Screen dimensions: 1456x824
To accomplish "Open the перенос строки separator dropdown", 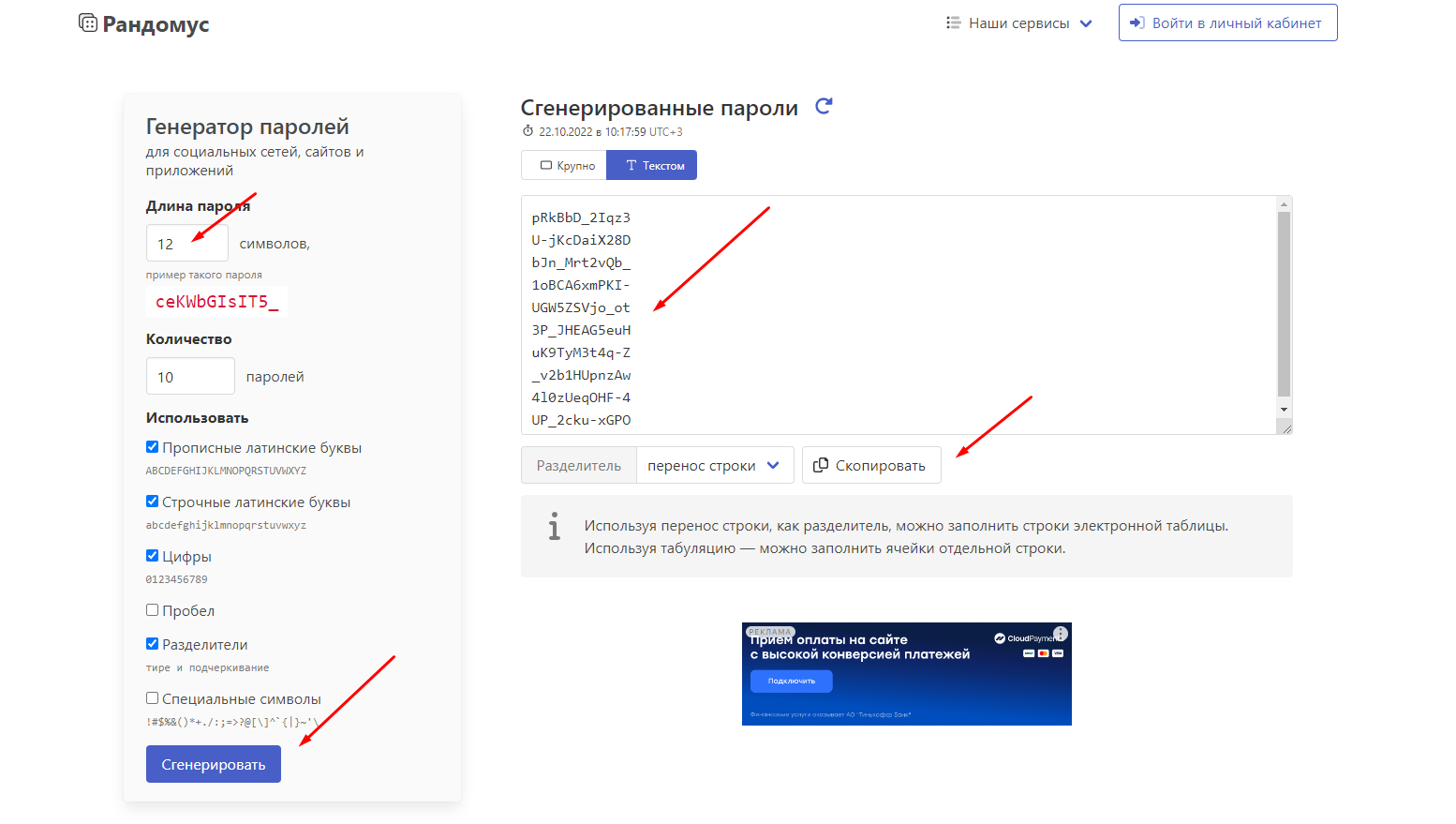I will point(715,465).
